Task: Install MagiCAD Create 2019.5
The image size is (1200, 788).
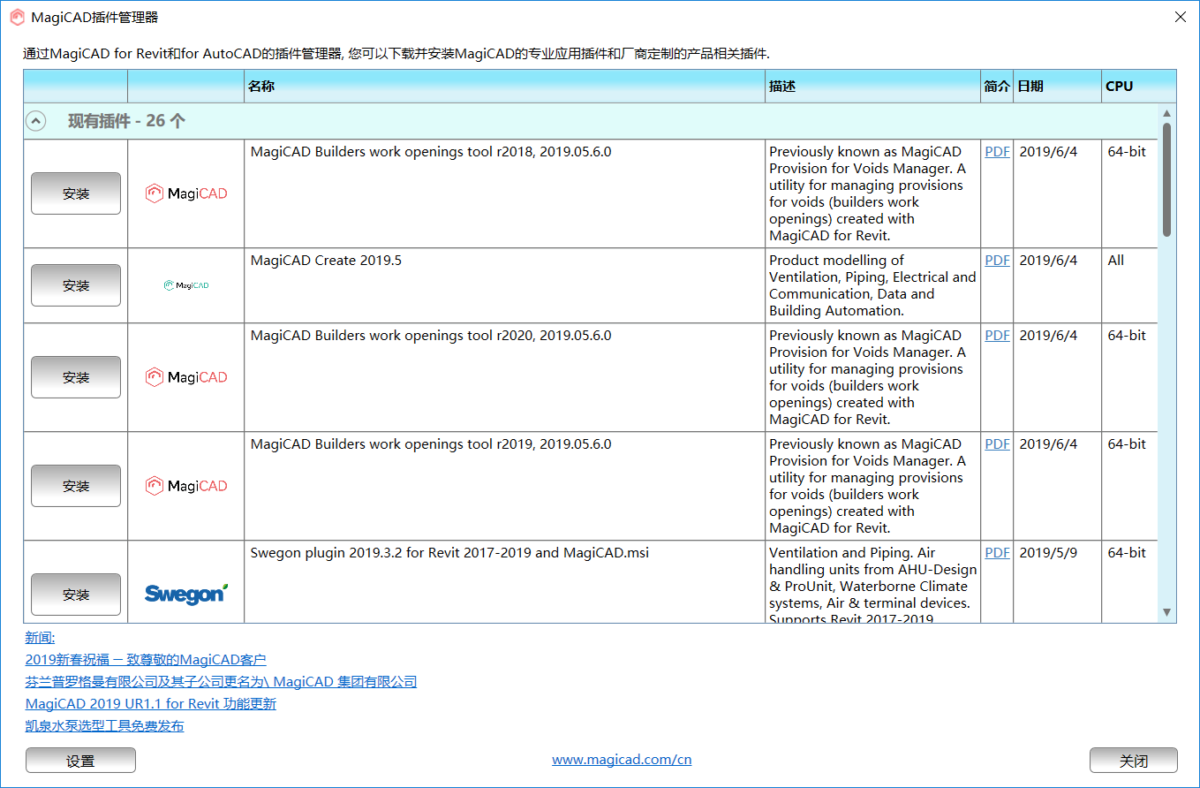Action: [x=76, y=286]
